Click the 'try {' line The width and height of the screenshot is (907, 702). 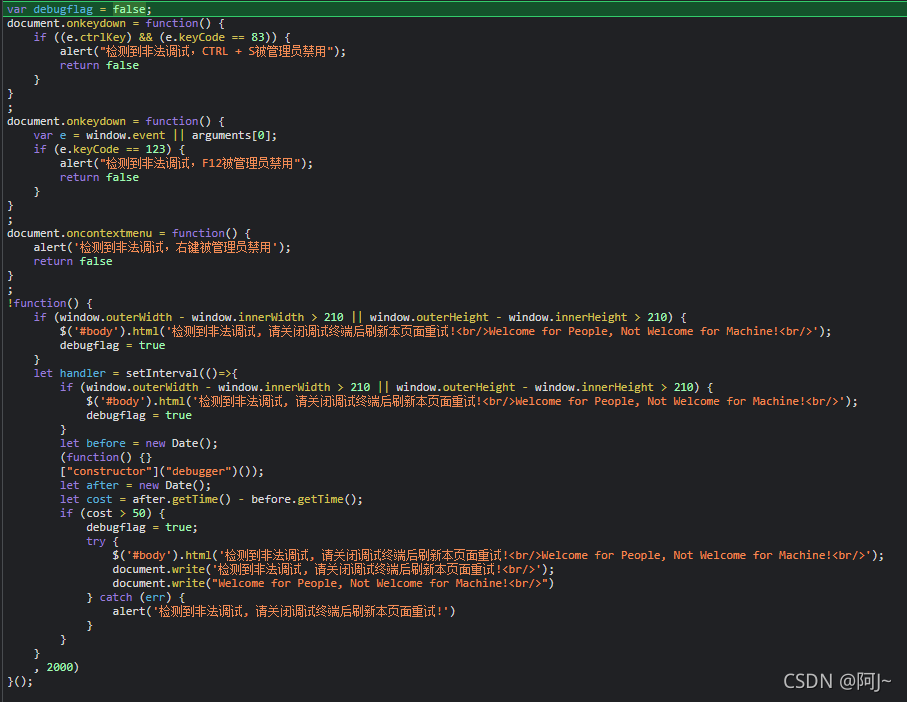point(102,541)
